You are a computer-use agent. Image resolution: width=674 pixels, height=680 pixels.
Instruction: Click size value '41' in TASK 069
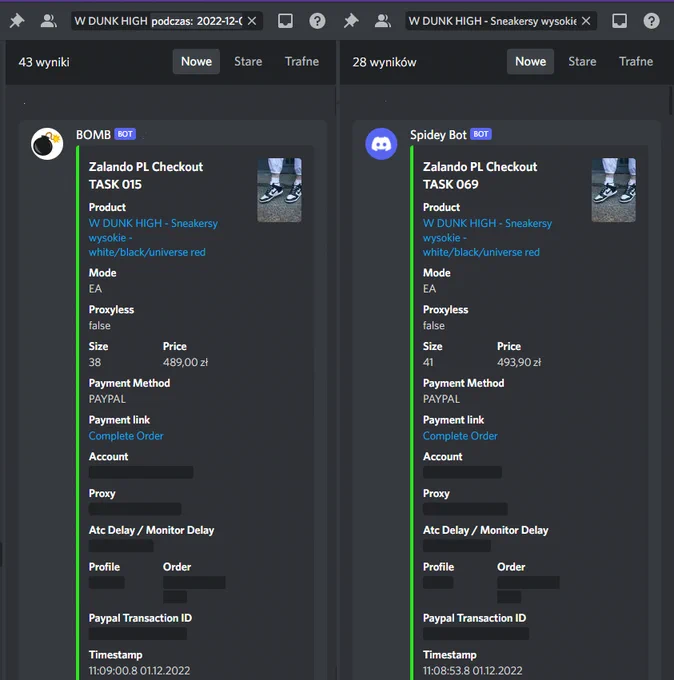click(428, 362)
